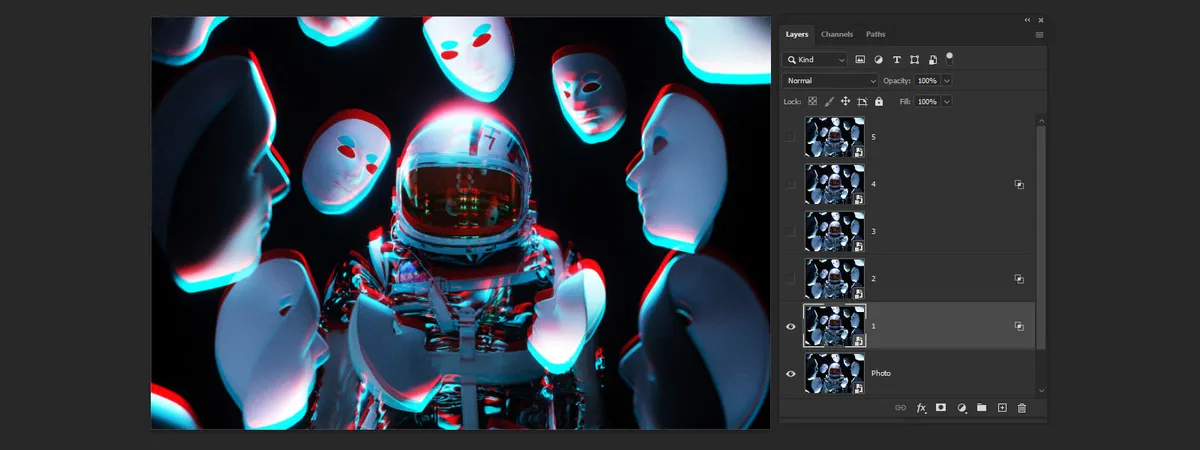Image resolution: width=1200 pixels, height=450 pixels.
Task: Click blending options icon on layer 2
Action: 1019,279
